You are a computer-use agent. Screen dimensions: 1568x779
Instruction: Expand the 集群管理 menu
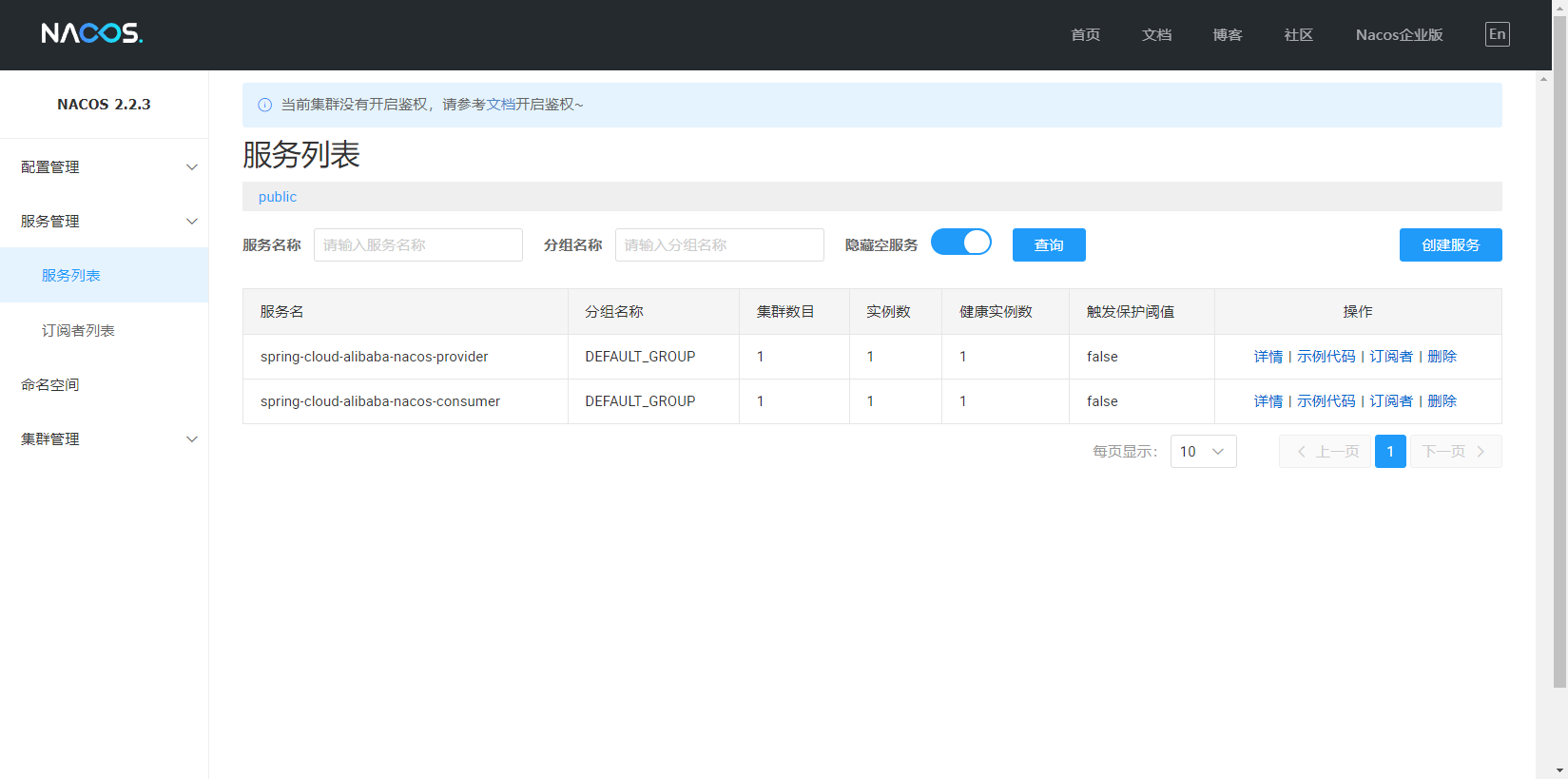(x=104, y=438)
